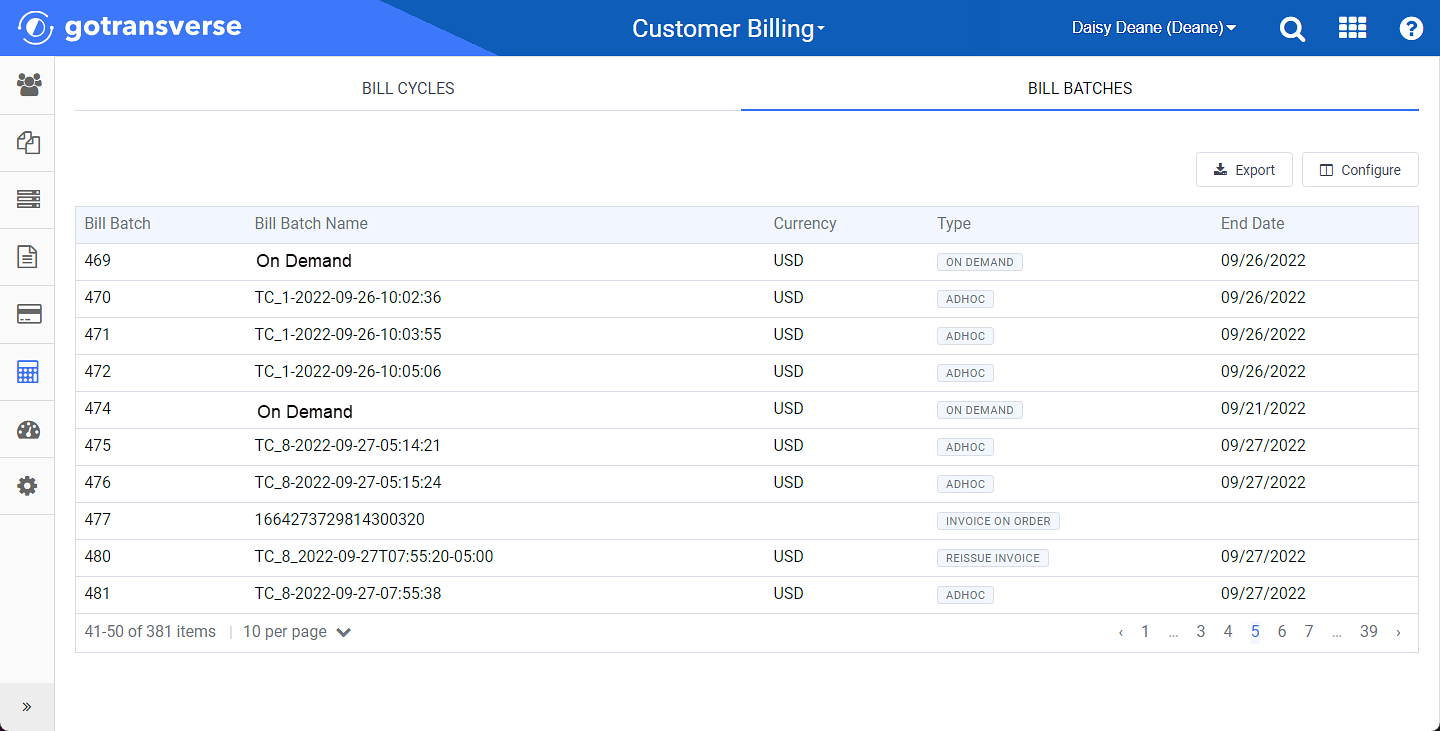The height and width of the screenshot is (731, 1440).
Task: Jump to last page 39
Action: 1369,632
